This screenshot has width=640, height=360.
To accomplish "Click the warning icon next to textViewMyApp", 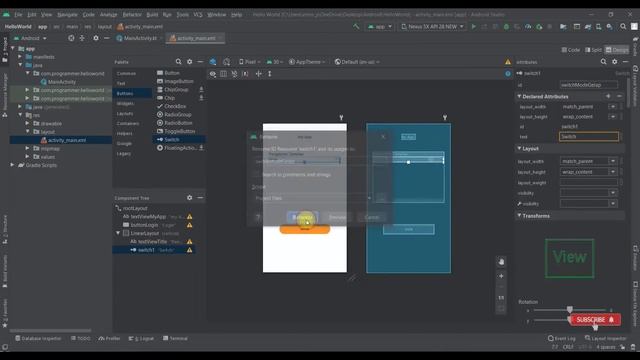I will click(189, 217).
